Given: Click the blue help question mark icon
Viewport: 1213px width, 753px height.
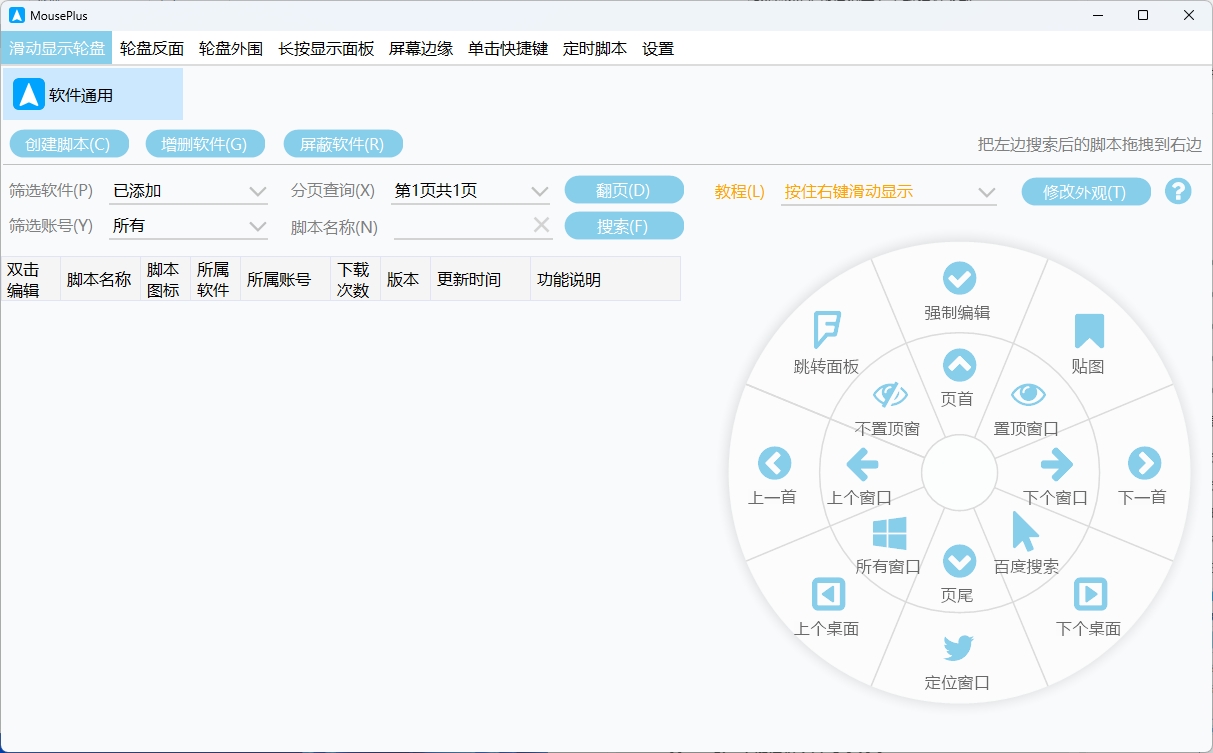Looking at the screenshot, I should point(1178,190).
